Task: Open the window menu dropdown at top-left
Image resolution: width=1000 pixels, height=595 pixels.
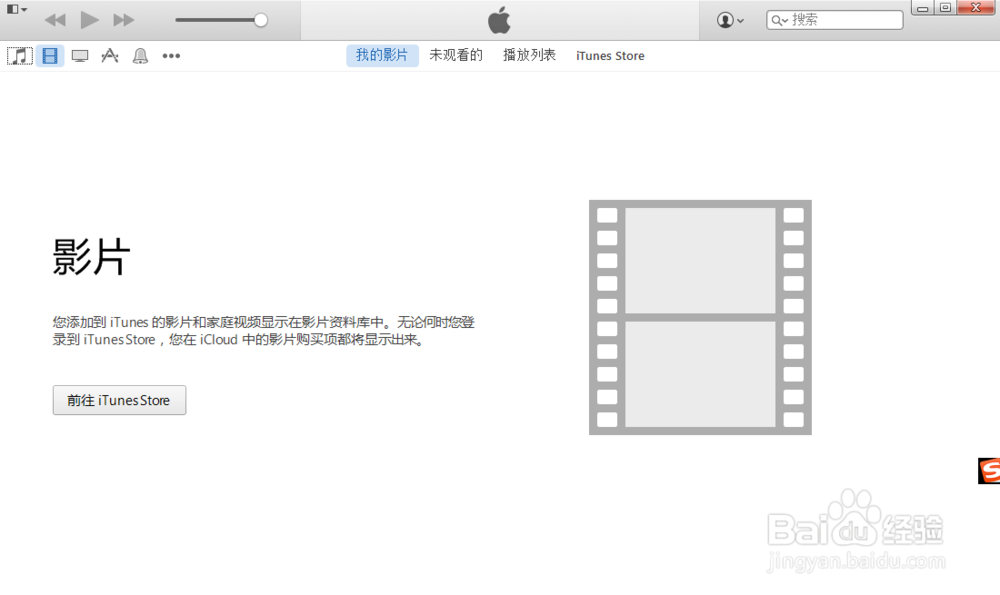Action: [x=17, y=9]
